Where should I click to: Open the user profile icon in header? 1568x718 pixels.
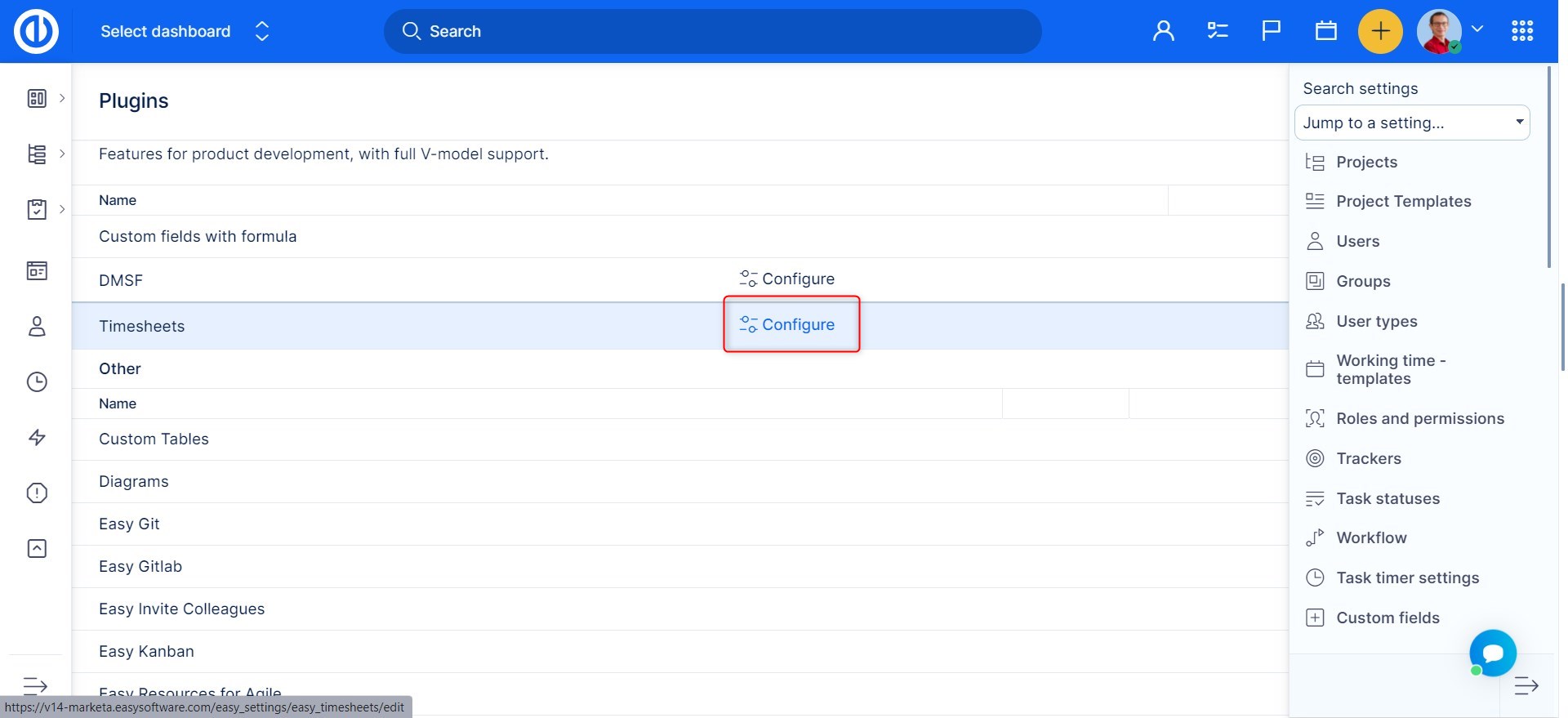[1163, 31]
